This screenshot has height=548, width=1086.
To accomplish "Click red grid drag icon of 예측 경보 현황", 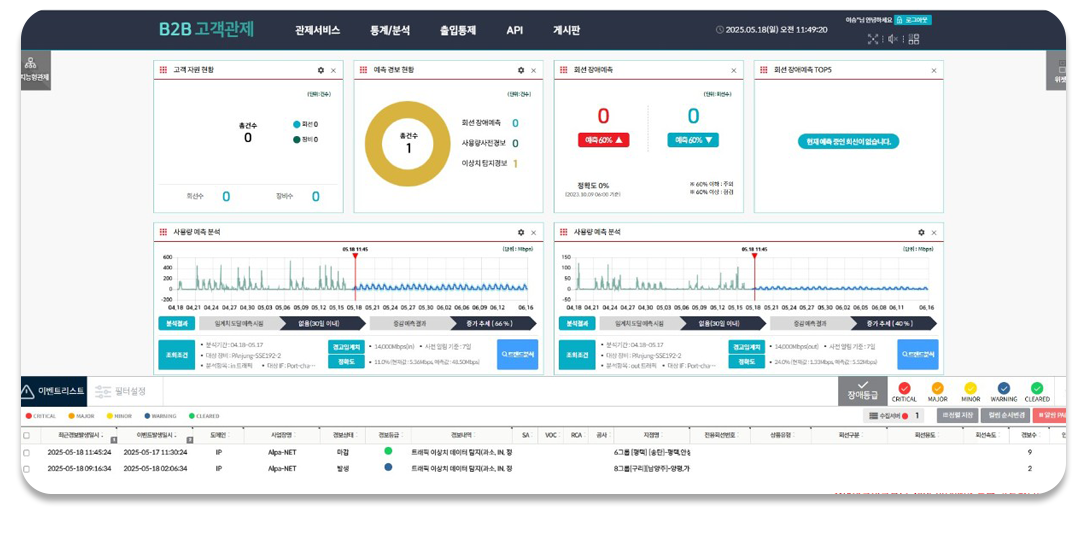I will click(x=364, y=70).
